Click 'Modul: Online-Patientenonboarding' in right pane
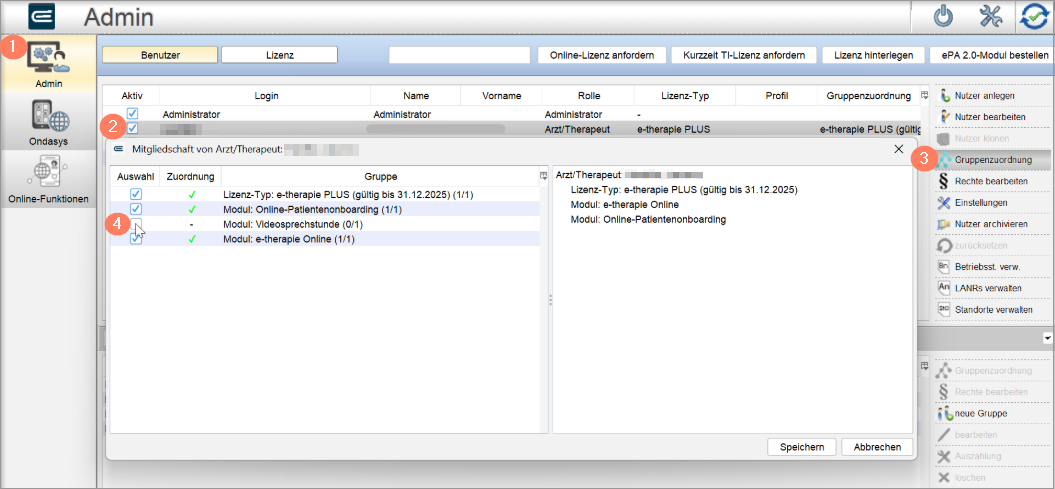1055x489 pixels. 648,219
